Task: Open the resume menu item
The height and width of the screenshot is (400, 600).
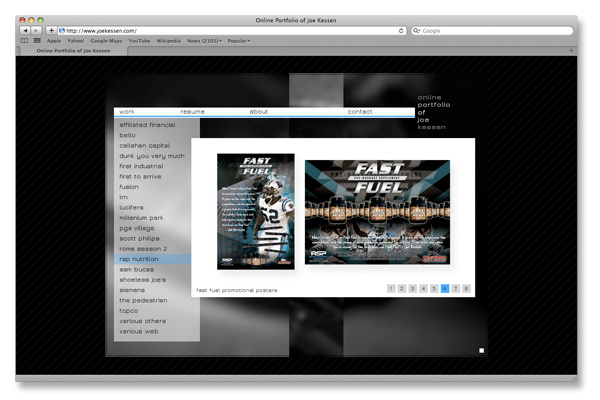Action: coord(192,111)
